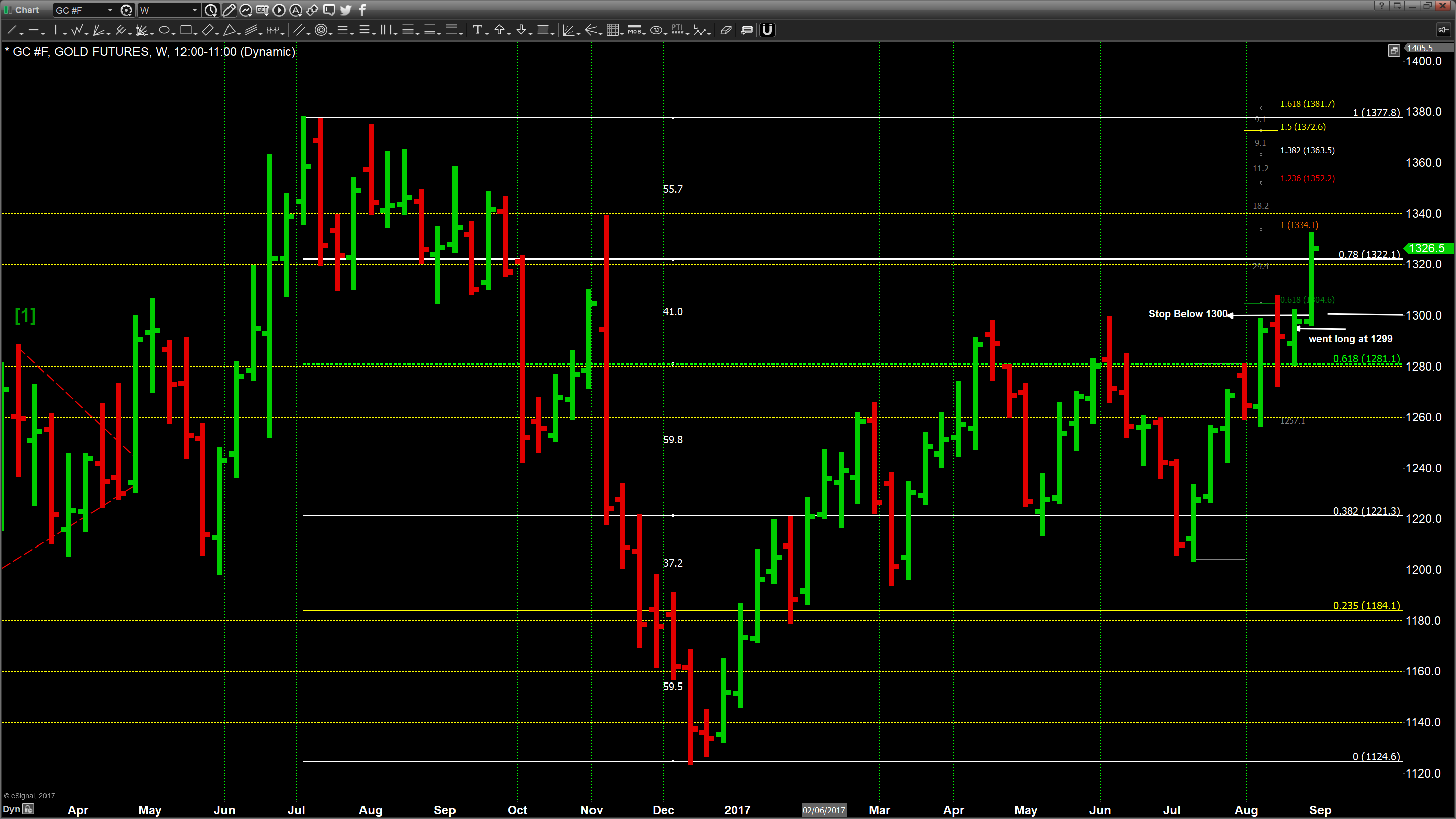Click the Chart window title label
Screen dimensions: 1456x819
27,10
